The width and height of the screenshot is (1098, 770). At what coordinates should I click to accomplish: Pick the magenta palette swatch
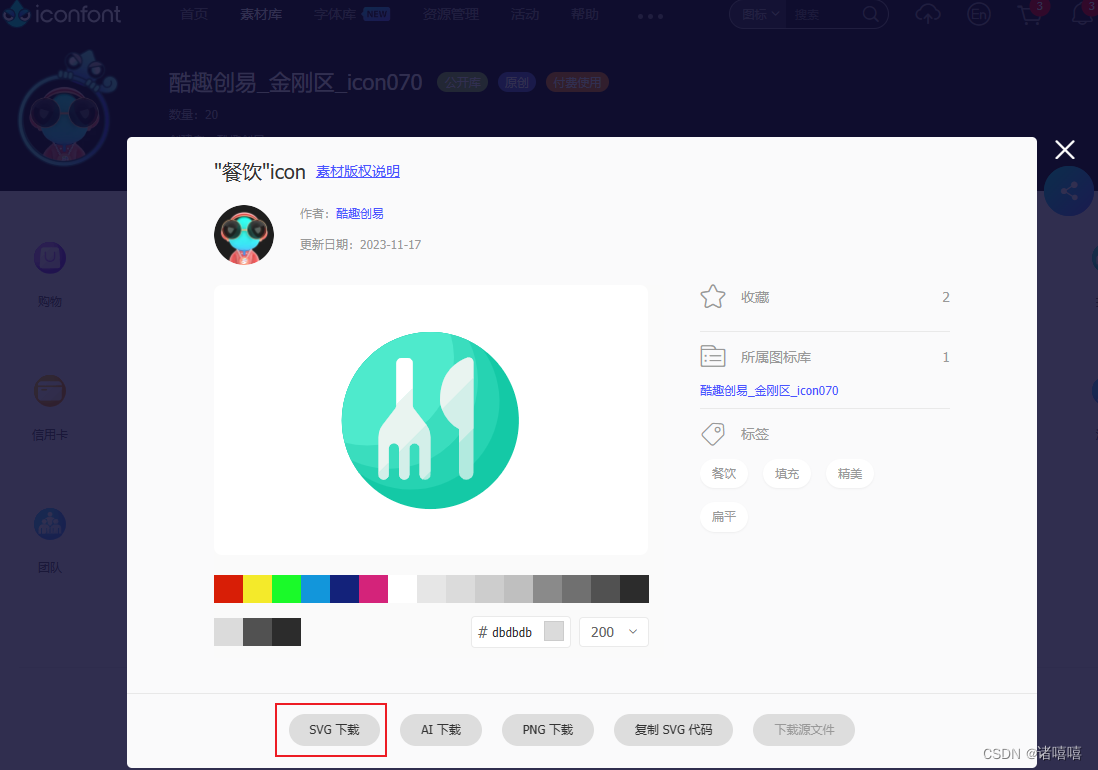(373, 589)
